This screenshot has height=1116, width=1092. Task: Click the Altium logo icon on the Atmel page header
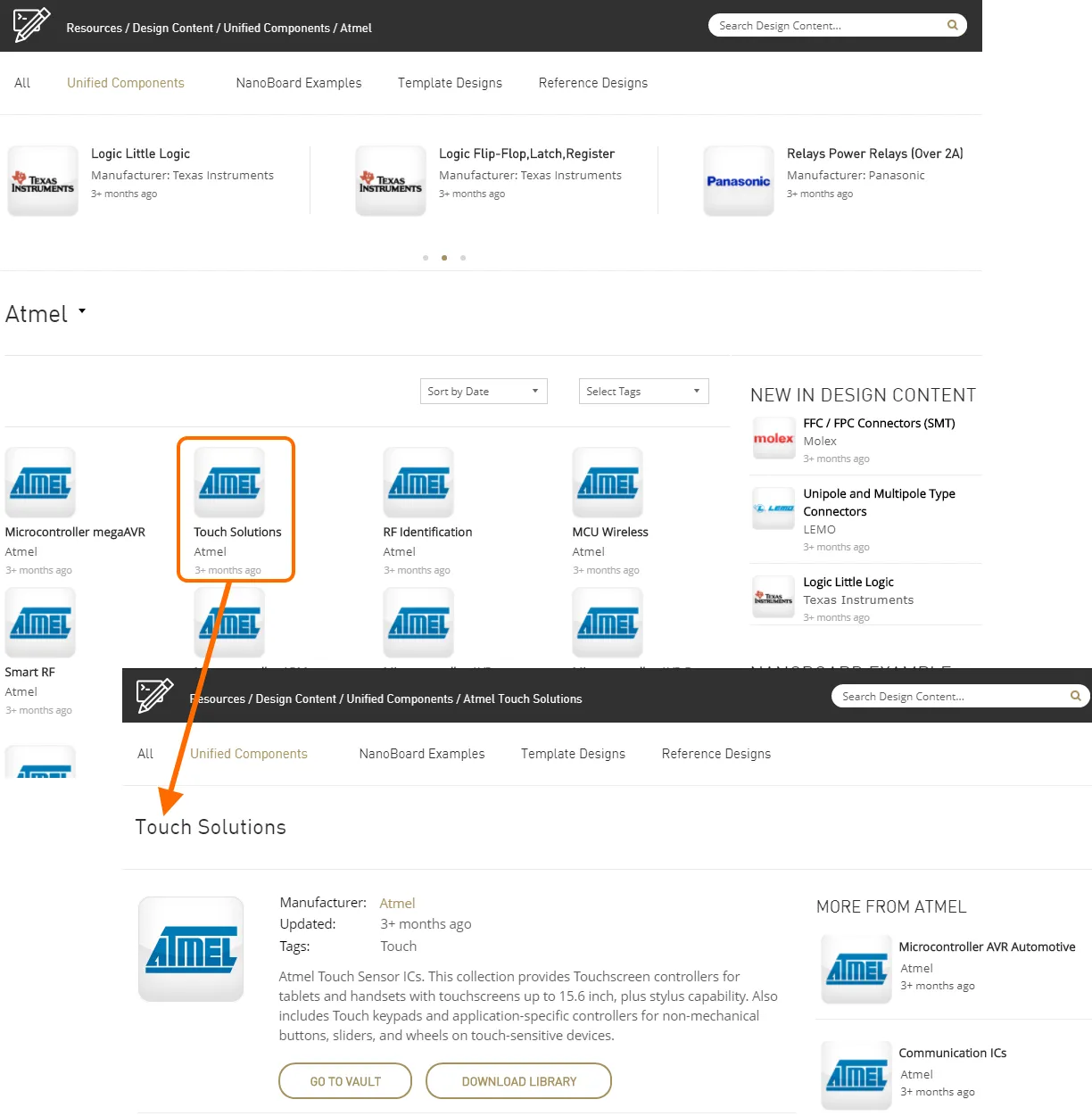[32, 25]
